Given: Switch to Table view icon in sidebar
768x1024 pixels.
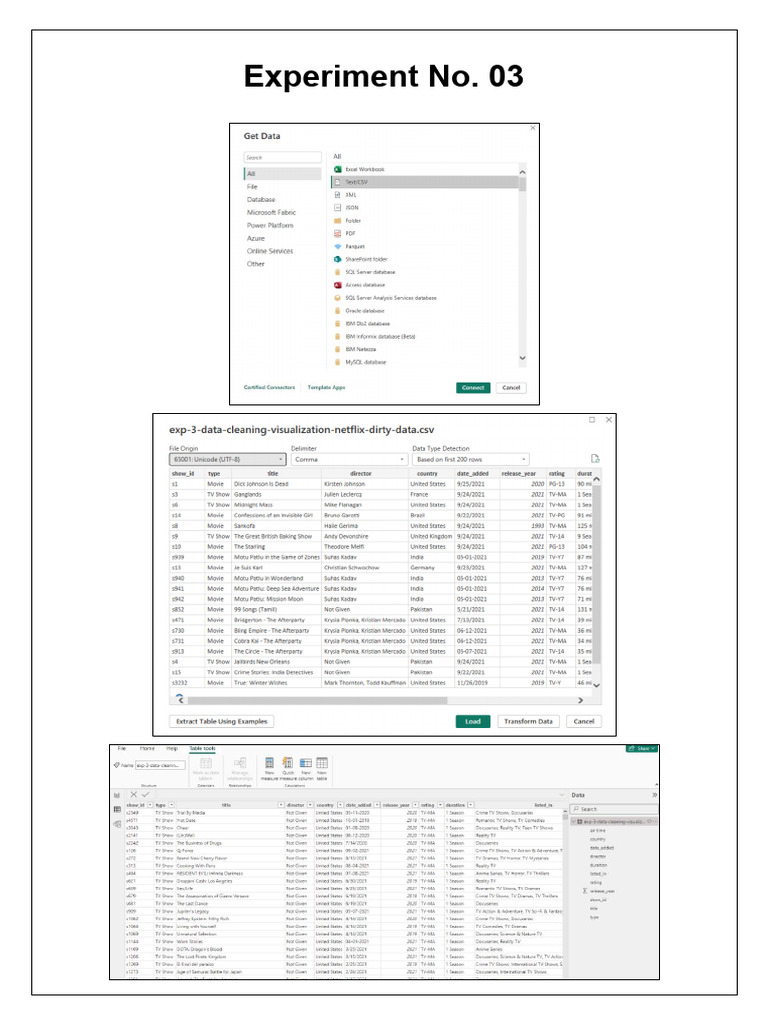Looking at the screenshot, I should [117, 809].
